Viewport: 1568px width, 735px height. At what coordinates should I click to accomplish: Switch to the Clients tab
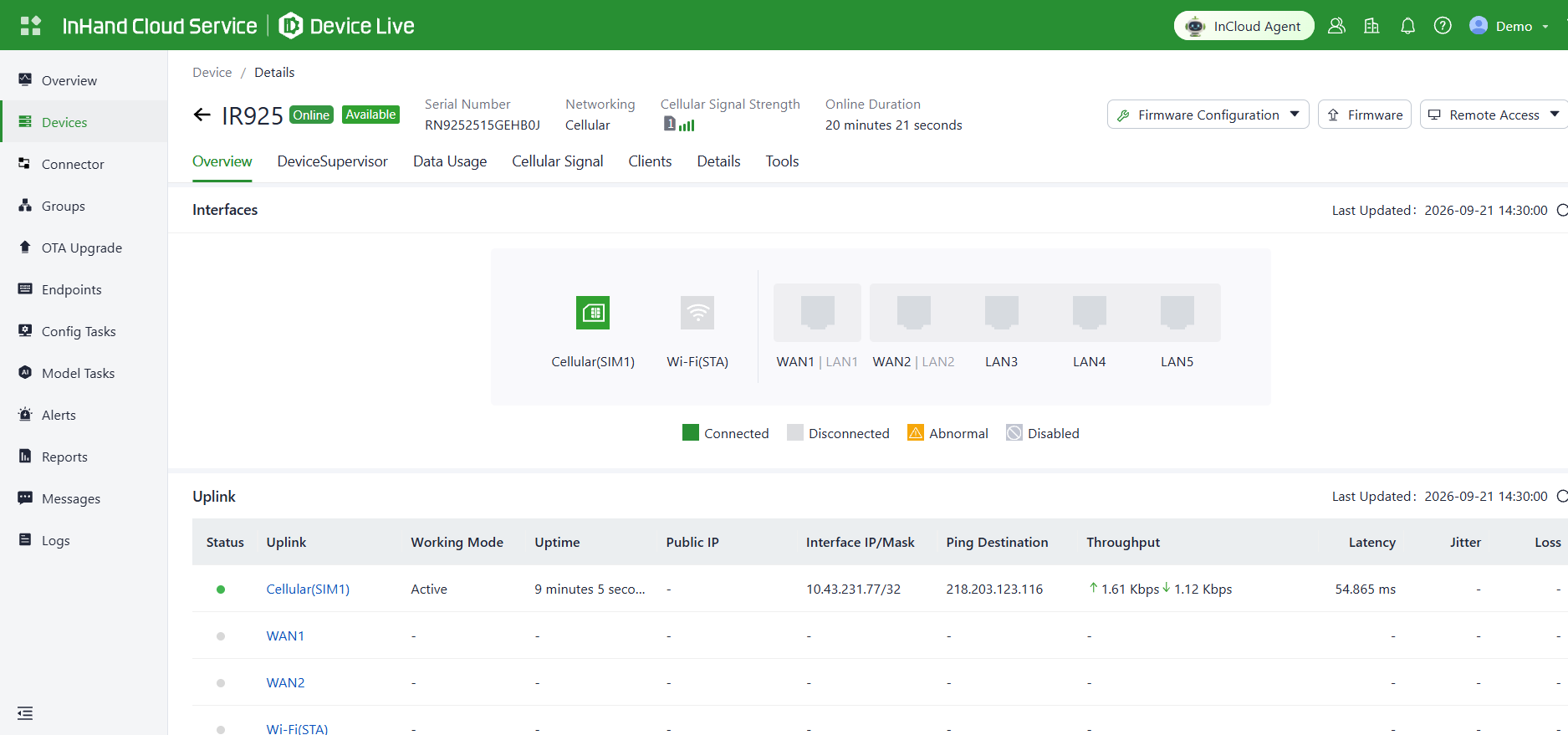pos(650,161)
